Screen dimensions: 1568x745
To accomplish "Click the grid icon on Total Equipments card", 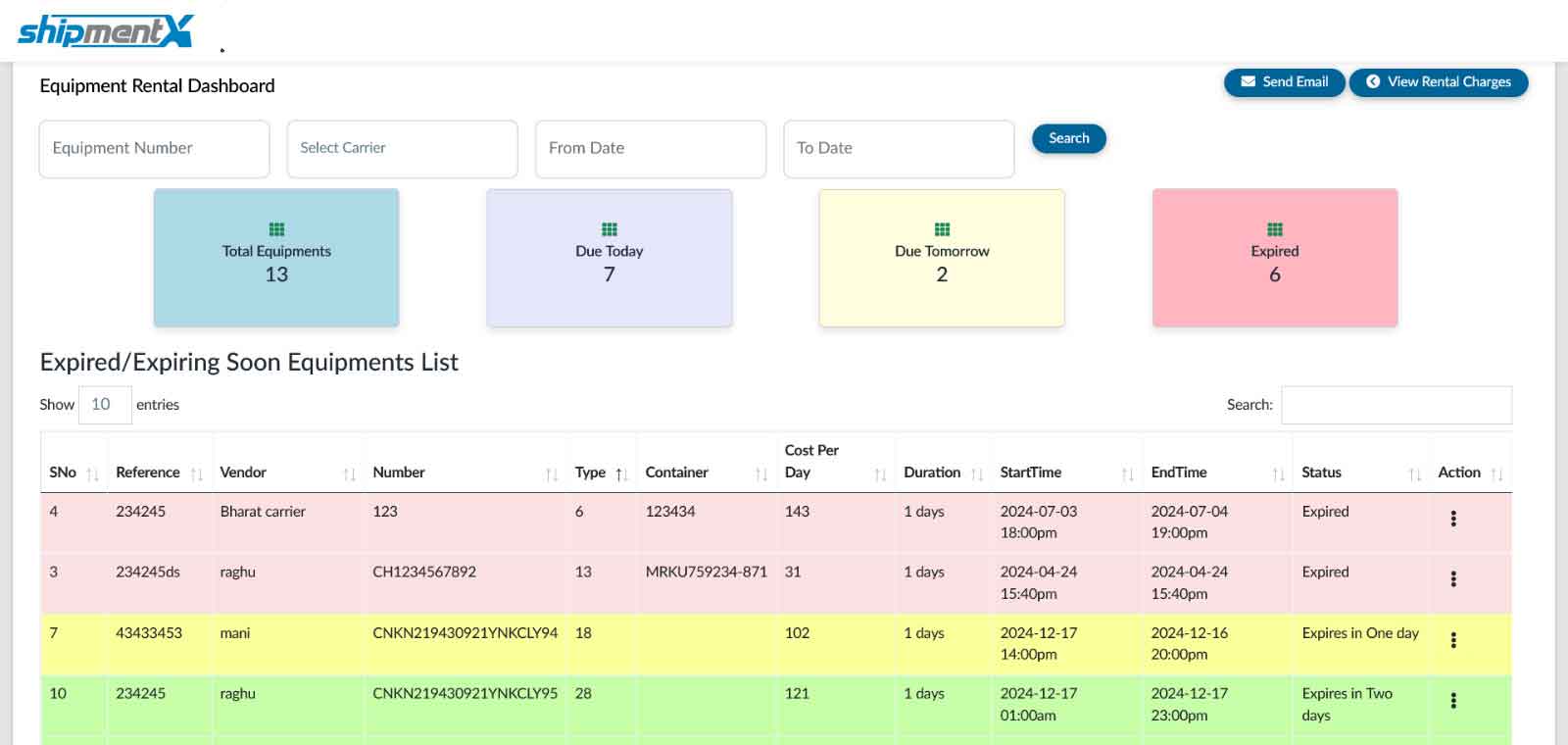I will click(276, 229).
